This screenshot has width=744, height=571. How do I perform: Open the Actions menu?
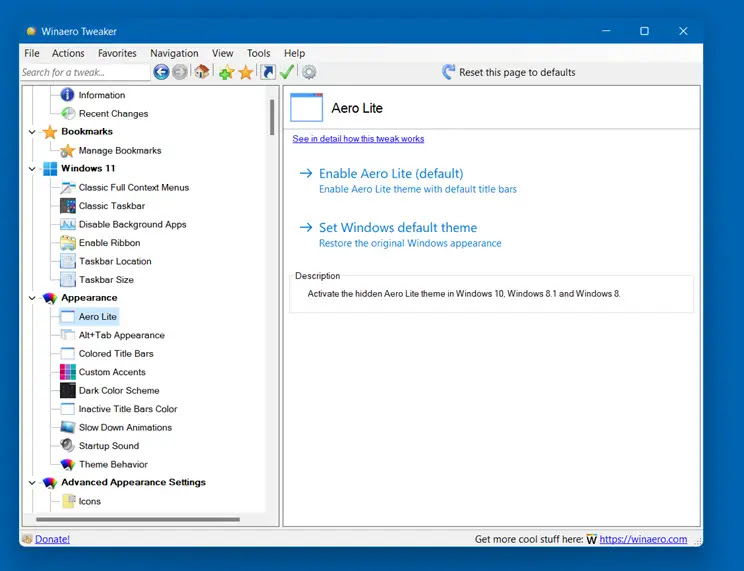point(68,53)
